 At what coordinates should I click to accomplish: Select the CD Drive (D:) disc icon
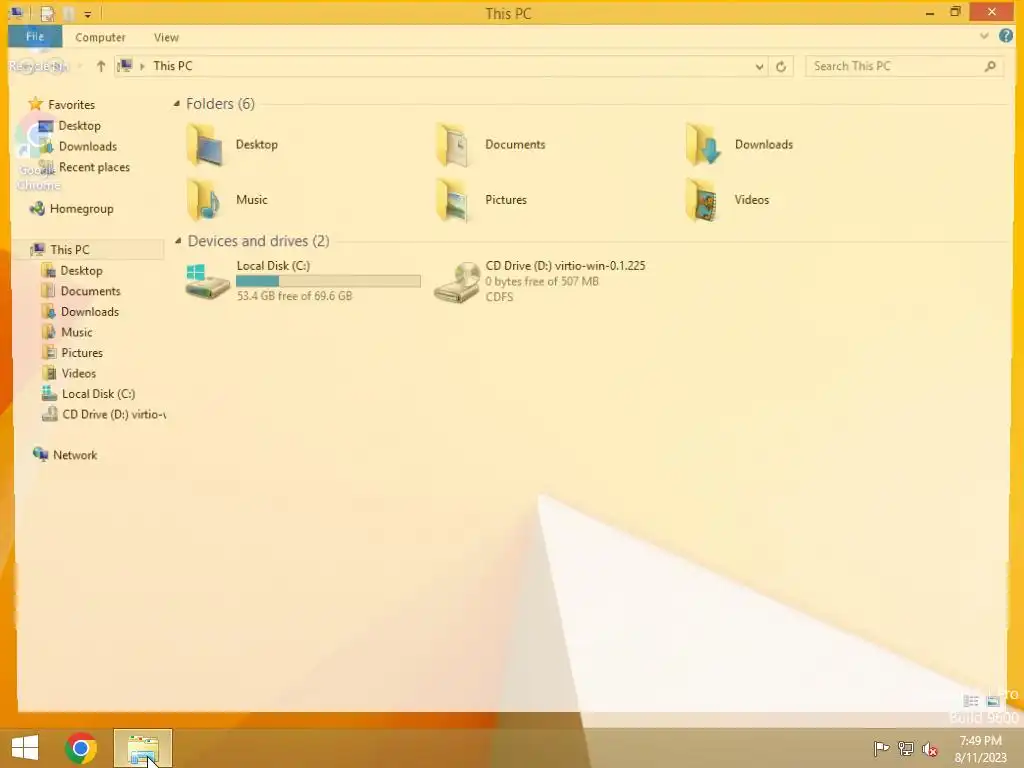click(x=457, y=282)
